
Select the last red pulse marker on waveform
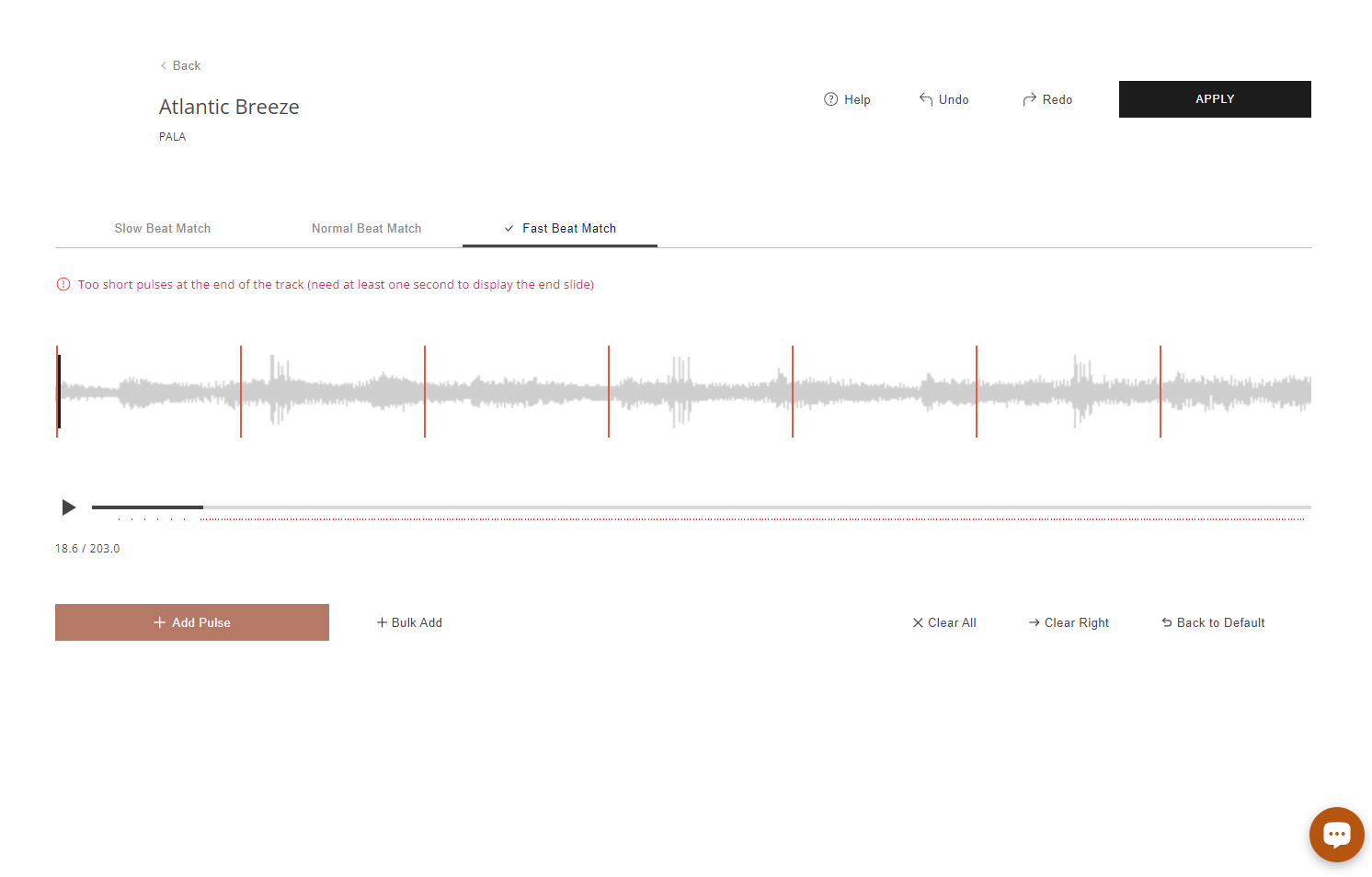1160,392
